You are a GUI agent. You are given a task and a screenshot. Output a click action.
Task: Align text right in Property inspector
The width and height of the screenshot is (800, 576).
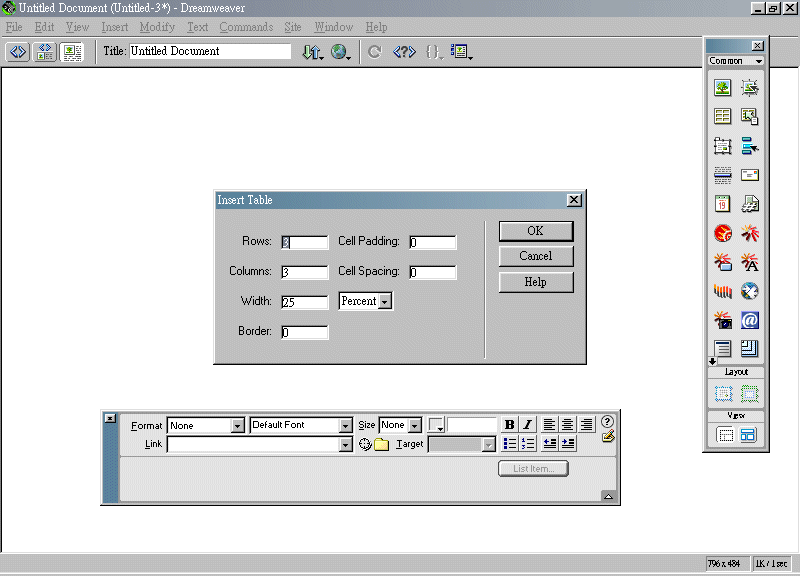pyautogui.click(x=586, y=424)
